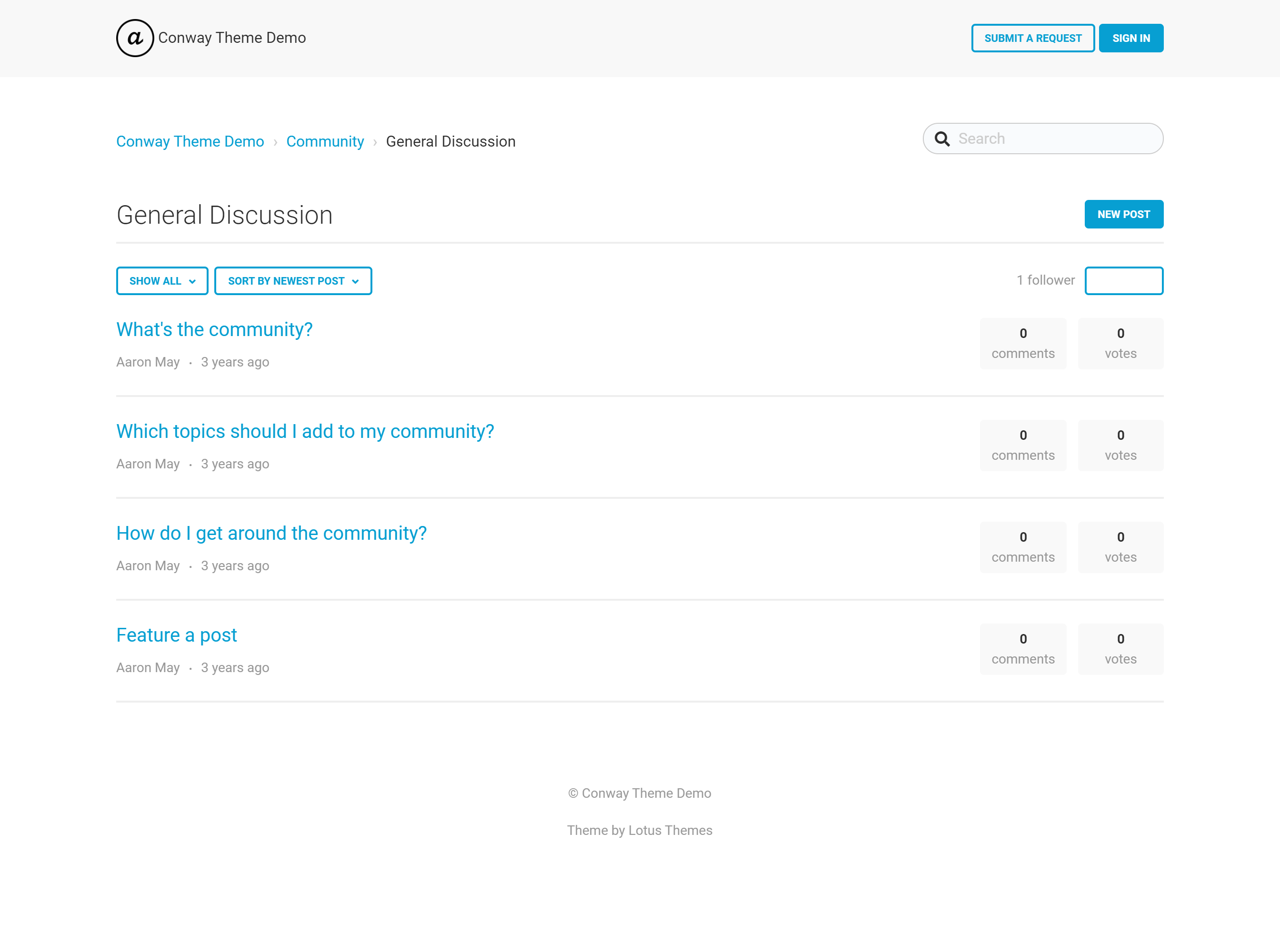Viewport: 1280px width, 952px height.
Task: Click the Conway Theme Demo logo icon
Action: click(x=134, y=38)
